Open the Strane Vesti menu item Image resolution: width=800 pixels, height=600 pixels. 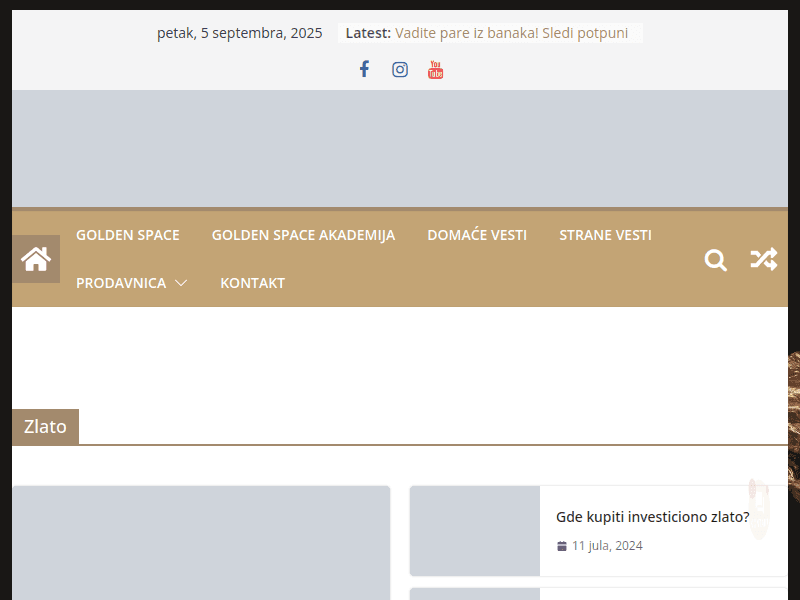pyautogui.click(x=605, y=235)
